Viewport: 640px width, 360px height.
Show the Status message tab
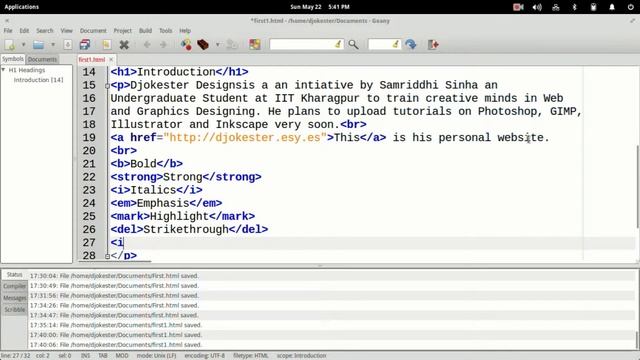14,275
